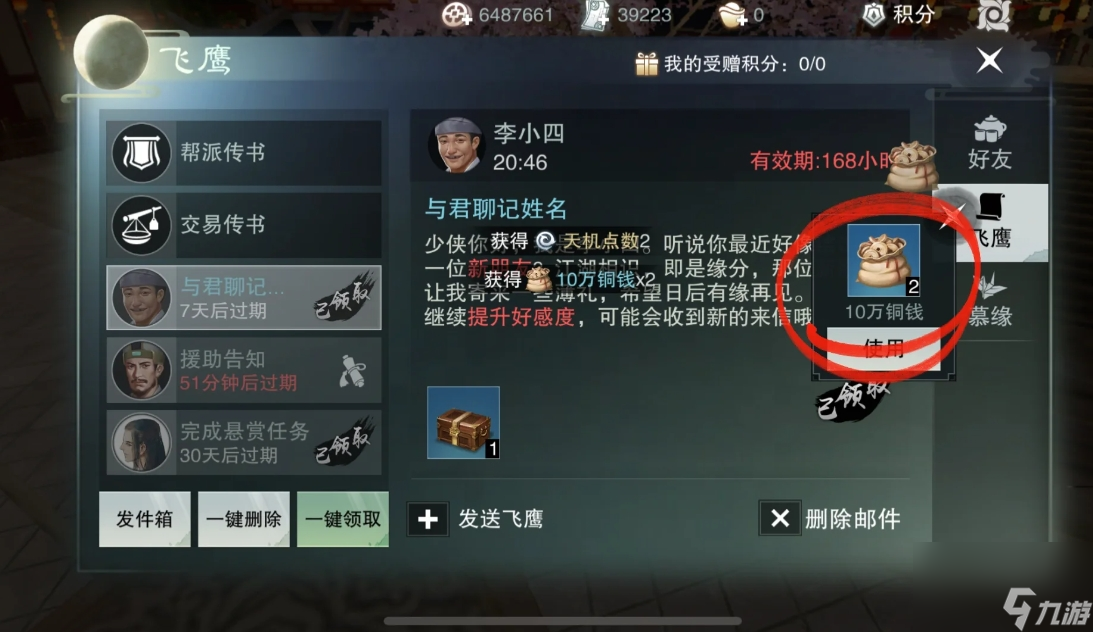Click the 10万铜钱 money bag item

click(x=884, y=261)
